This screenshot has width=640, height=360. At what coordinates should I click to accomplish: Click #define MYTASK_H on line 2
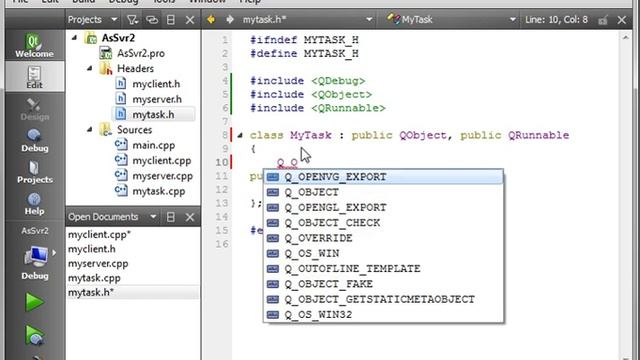pyautogui.click(x=304, y=53)
